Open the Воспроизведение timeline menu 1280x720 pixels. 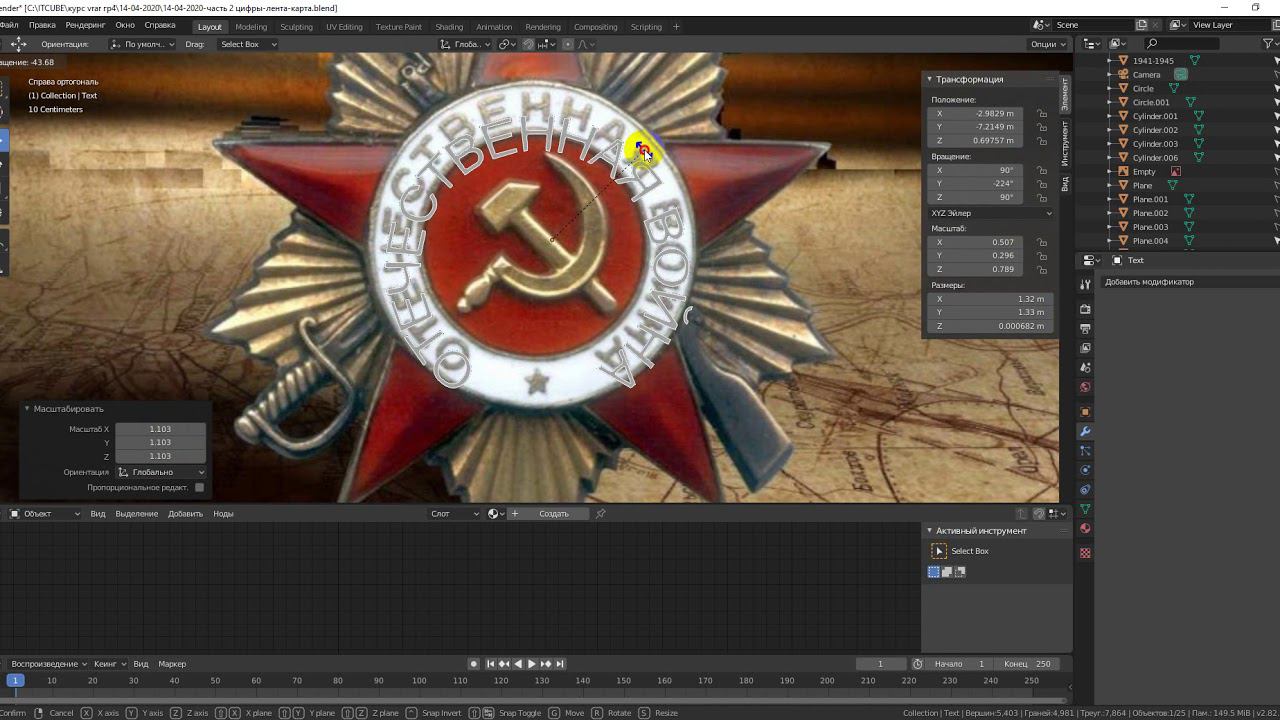point(47,664)
